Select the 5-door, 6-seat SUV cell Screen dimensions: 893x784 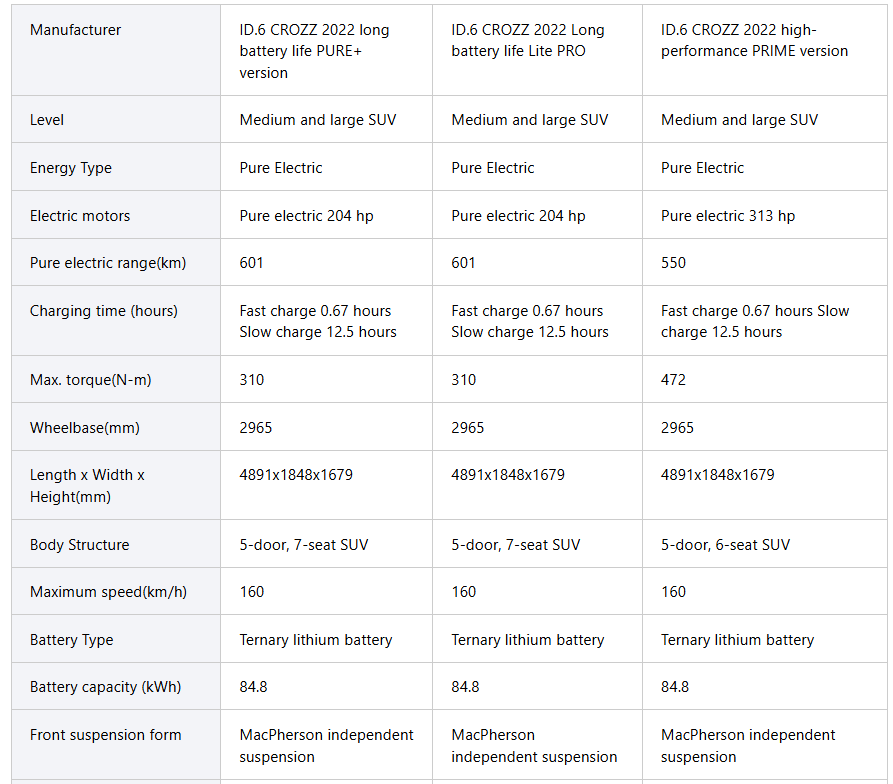coord(725,545)
